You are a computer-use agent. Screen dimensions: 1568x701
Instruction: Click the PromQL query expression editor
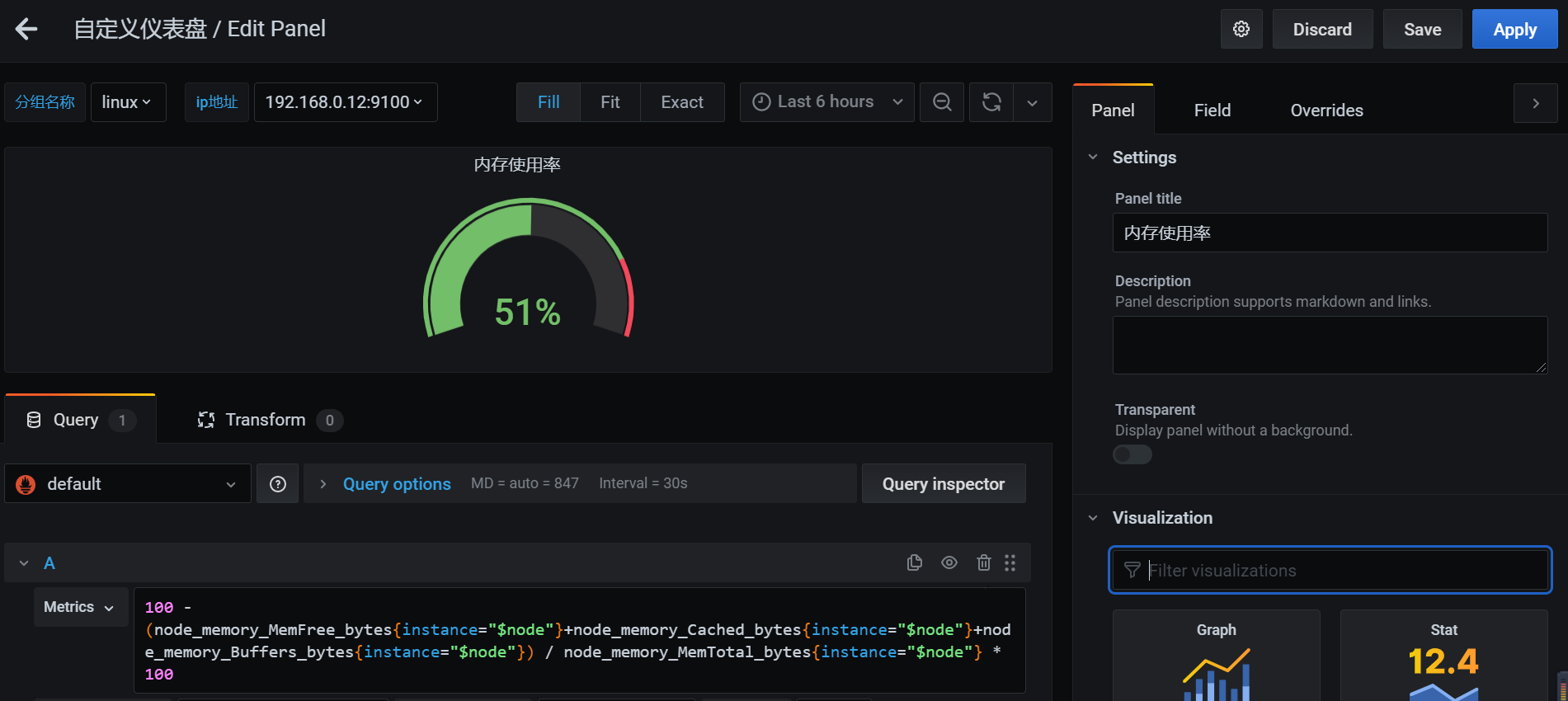(579, 640)
